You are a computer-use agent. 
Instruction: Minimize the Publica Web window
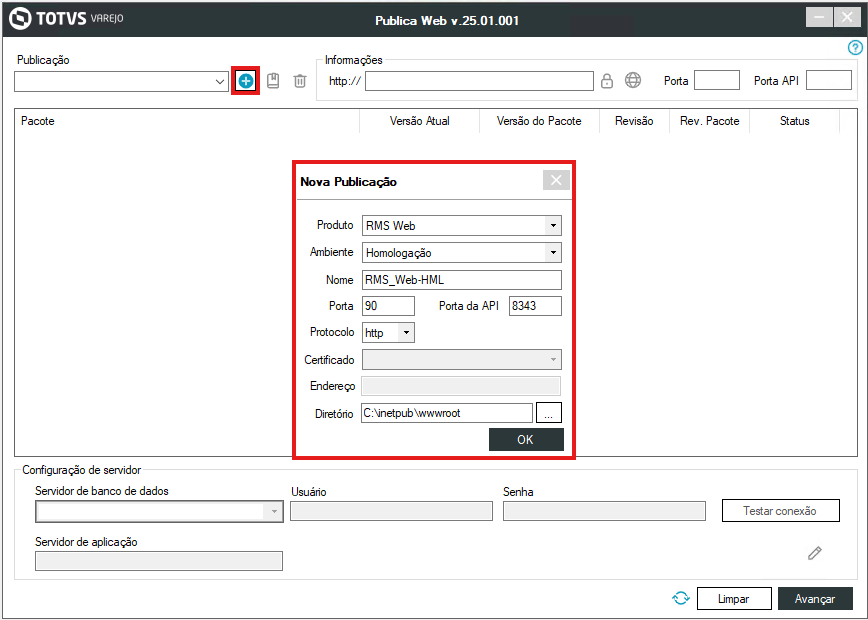pyautogui.click(x=819, y=17)
